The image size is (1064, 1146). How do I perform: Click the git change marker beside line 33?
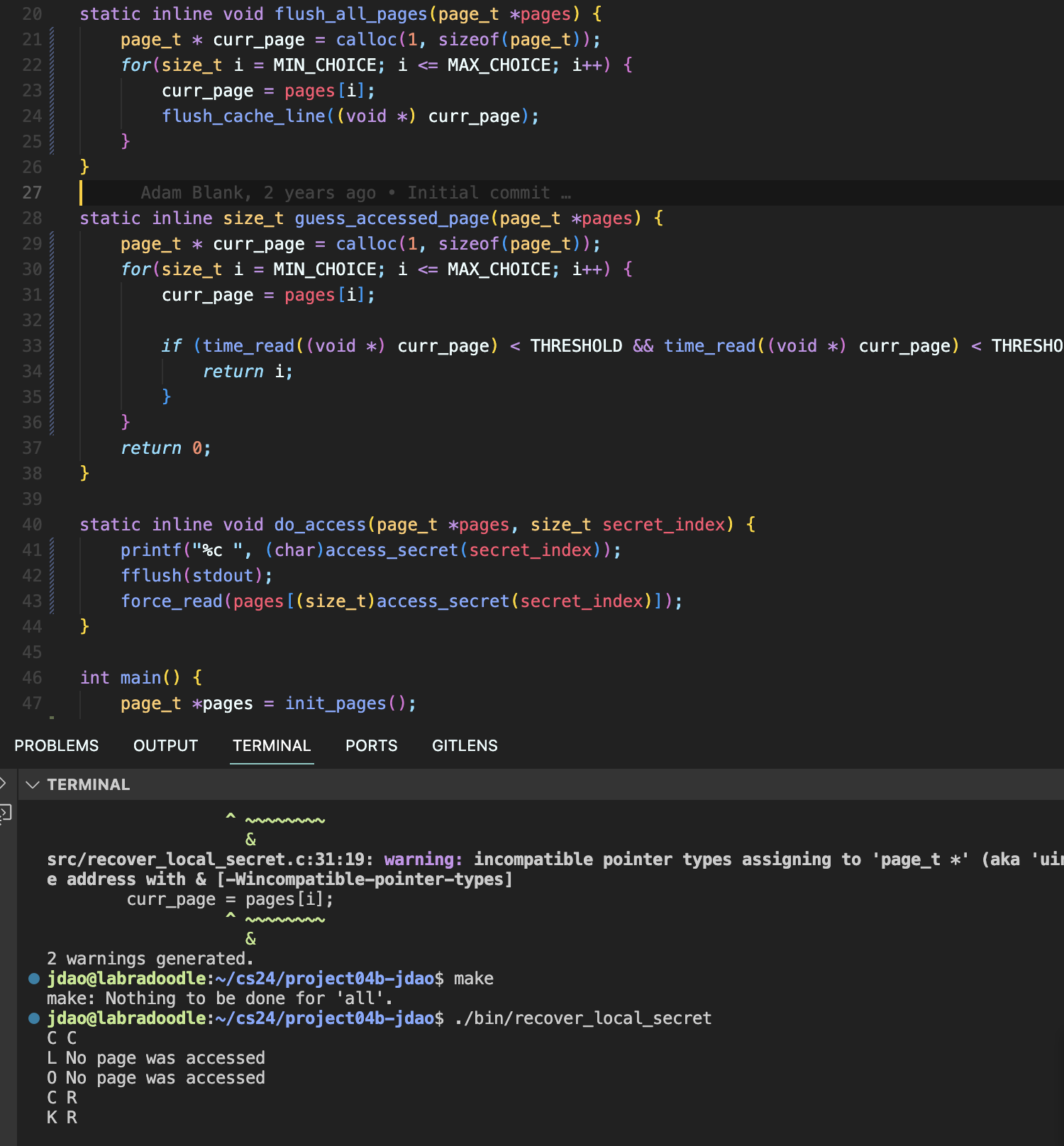(x=52, y=346)
